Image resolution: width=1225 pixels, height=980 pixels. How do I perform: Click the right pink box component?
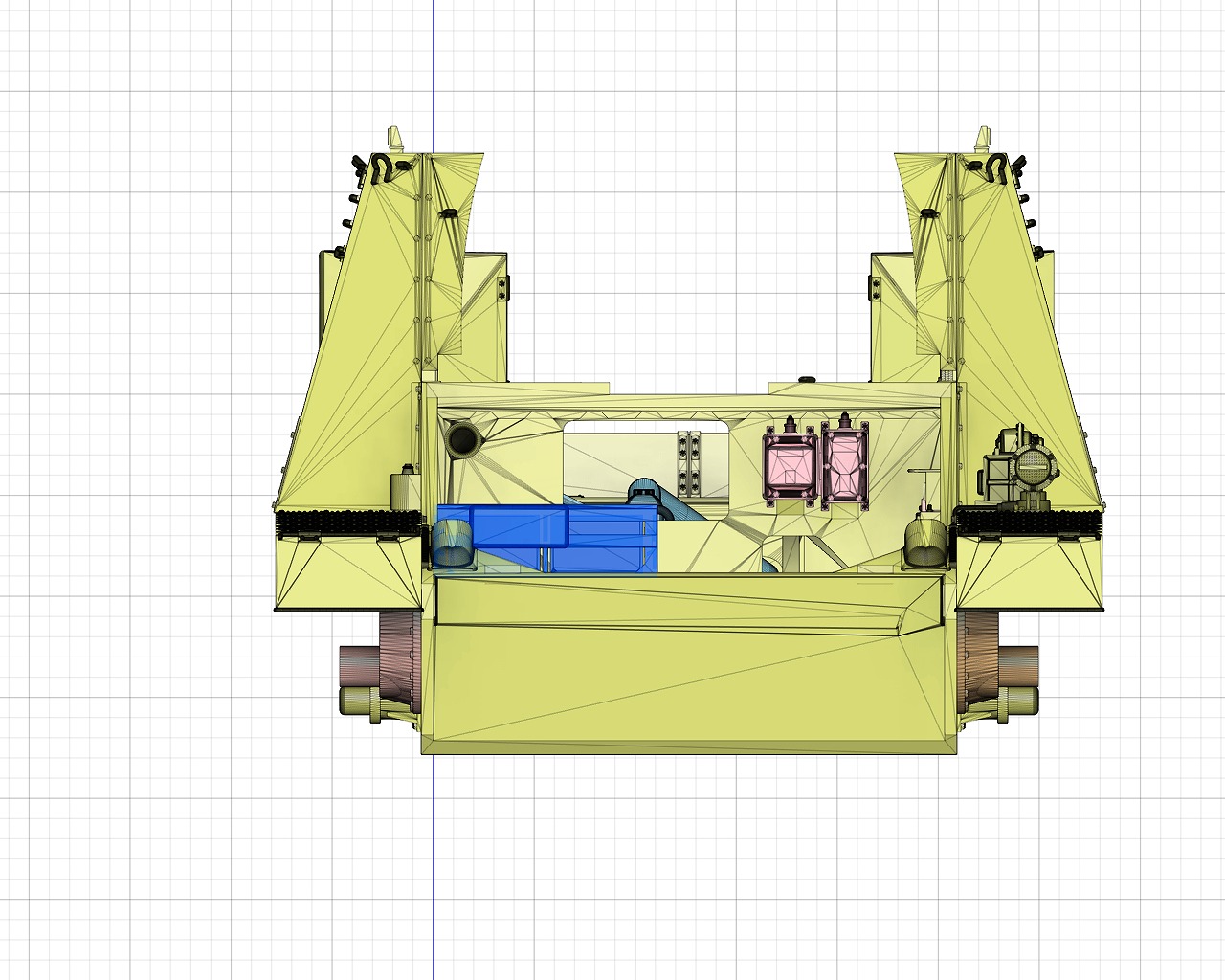tap(844, 464)
